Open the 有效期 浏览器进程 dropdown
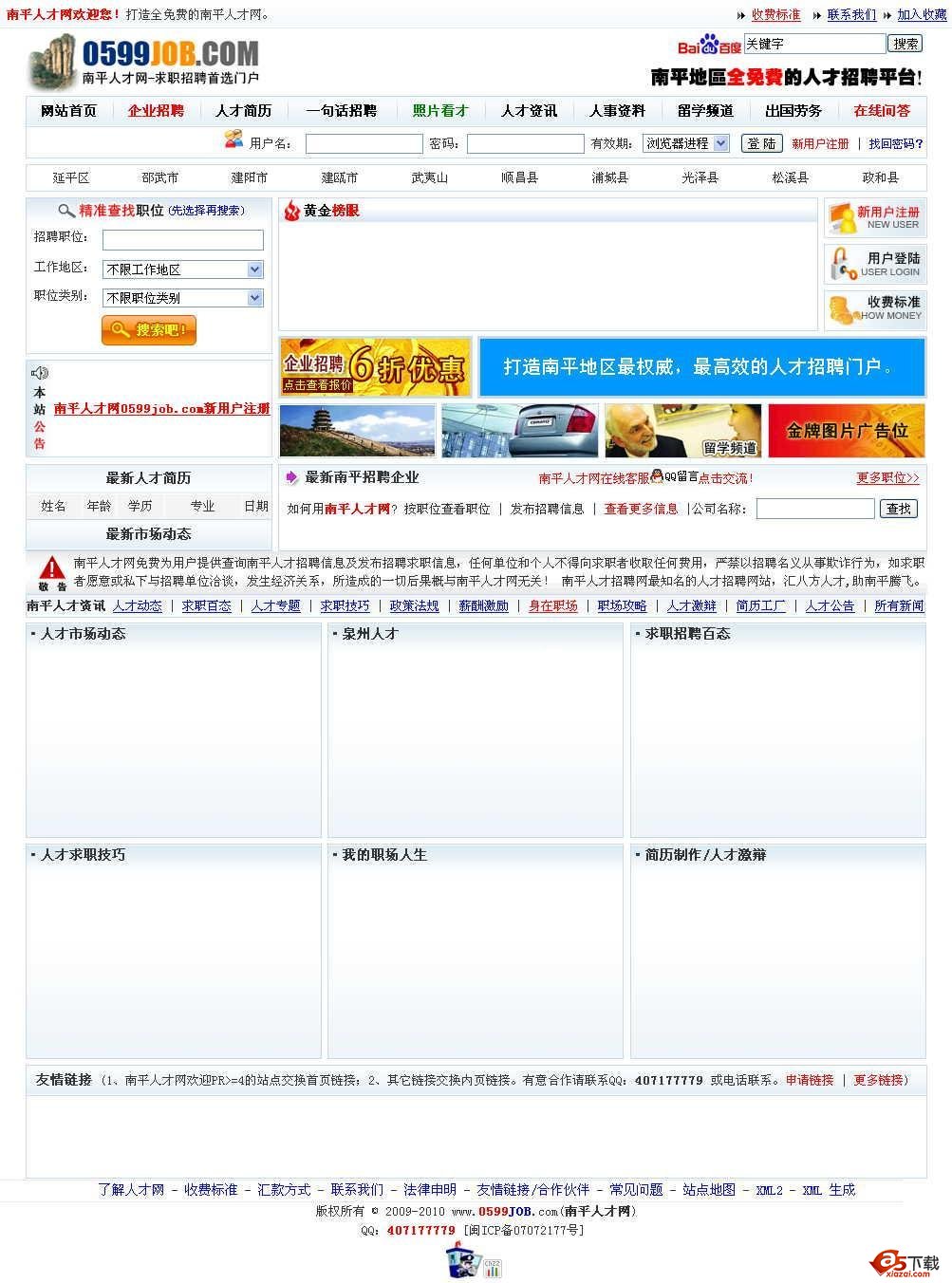 (686, 143)
